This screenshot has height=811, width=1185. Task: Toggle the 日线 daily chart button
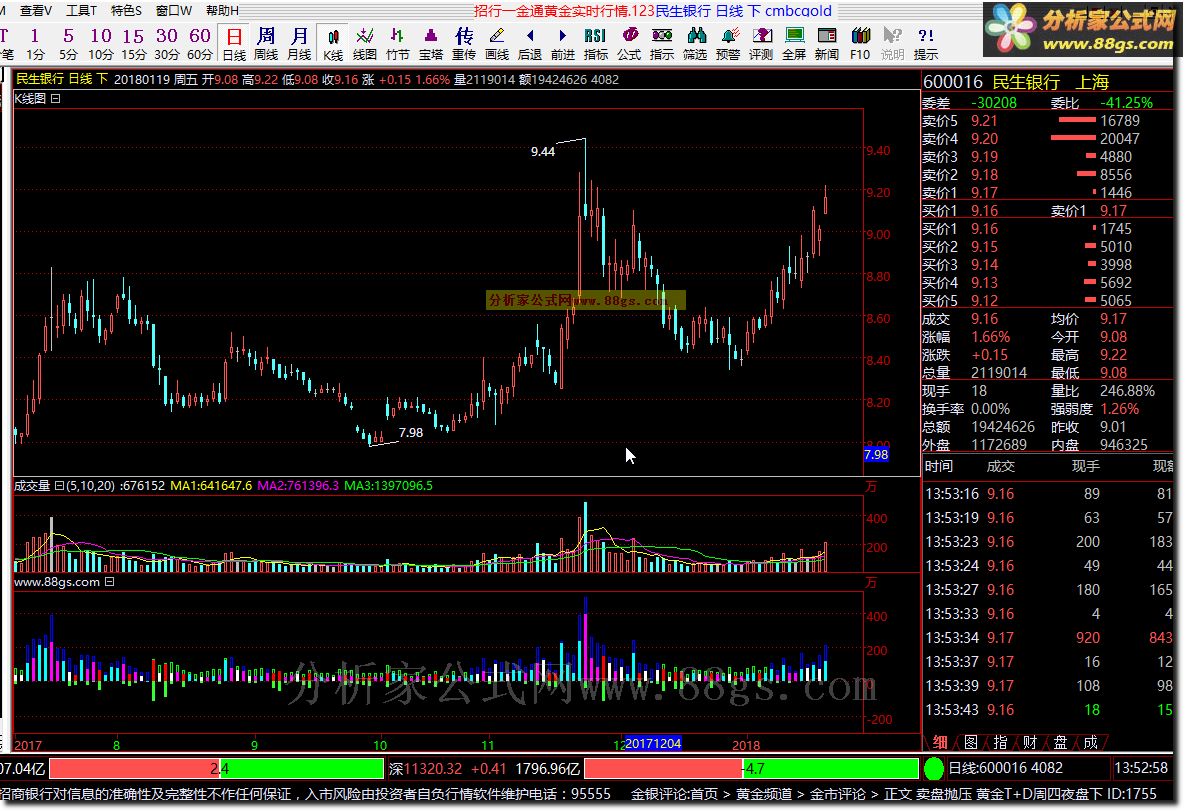coord(234,44)
